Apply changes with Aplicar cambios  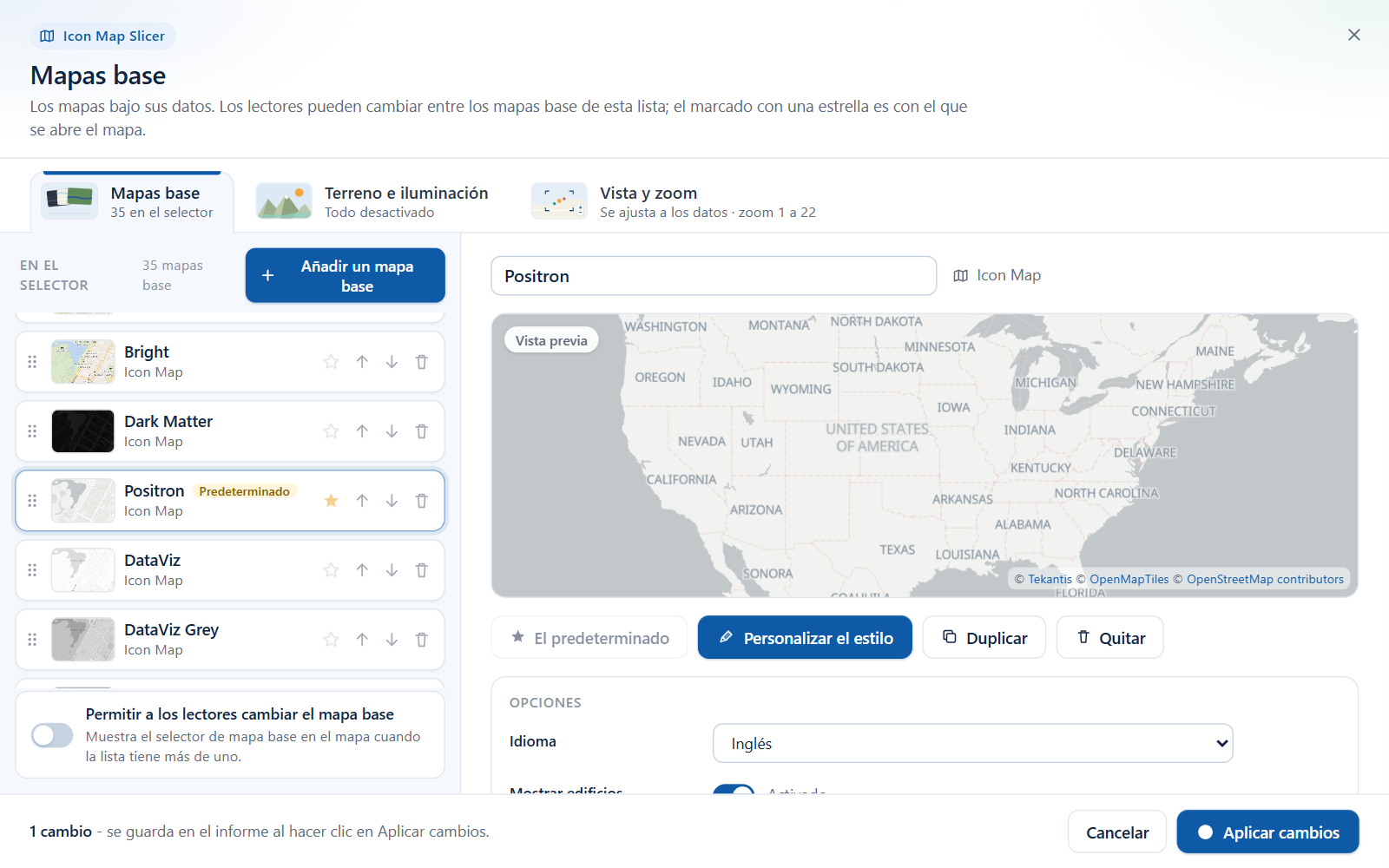(1268, 832)
